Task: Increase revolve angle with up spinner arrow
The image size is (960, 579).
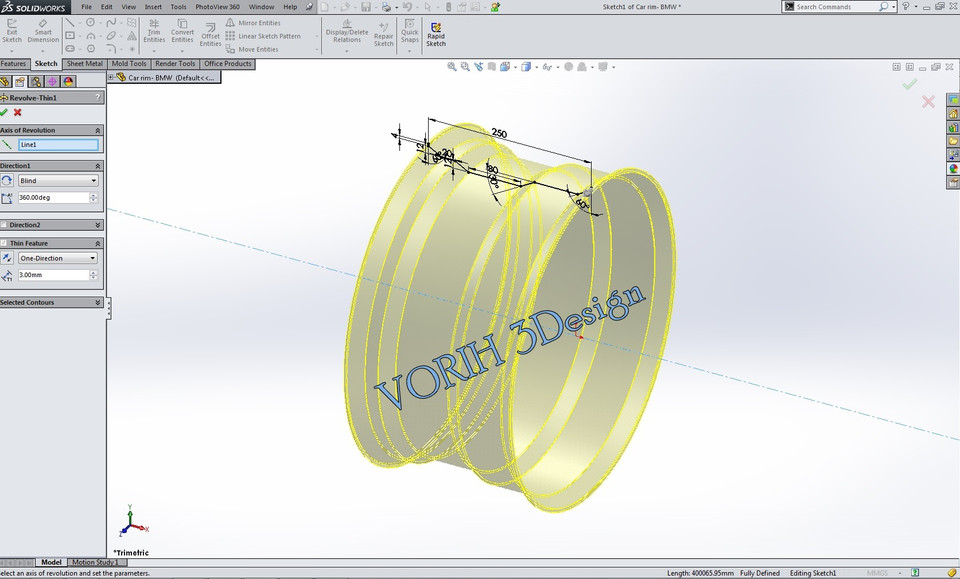Action: pos(94,193)
